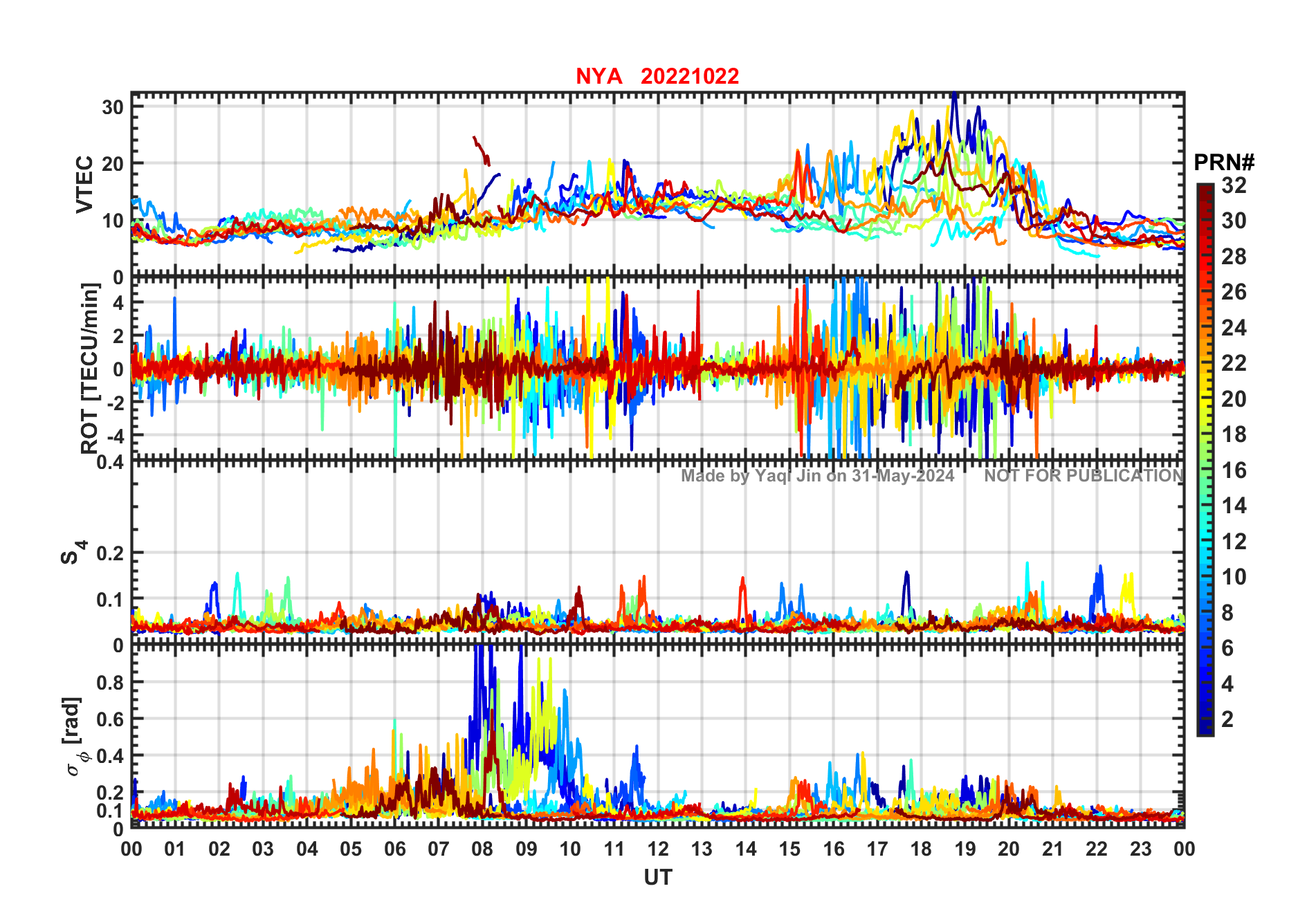Click the '20' tick on the VTEC axis
The width and height of the screenshot is (1316, 920).
click(113, 164)
